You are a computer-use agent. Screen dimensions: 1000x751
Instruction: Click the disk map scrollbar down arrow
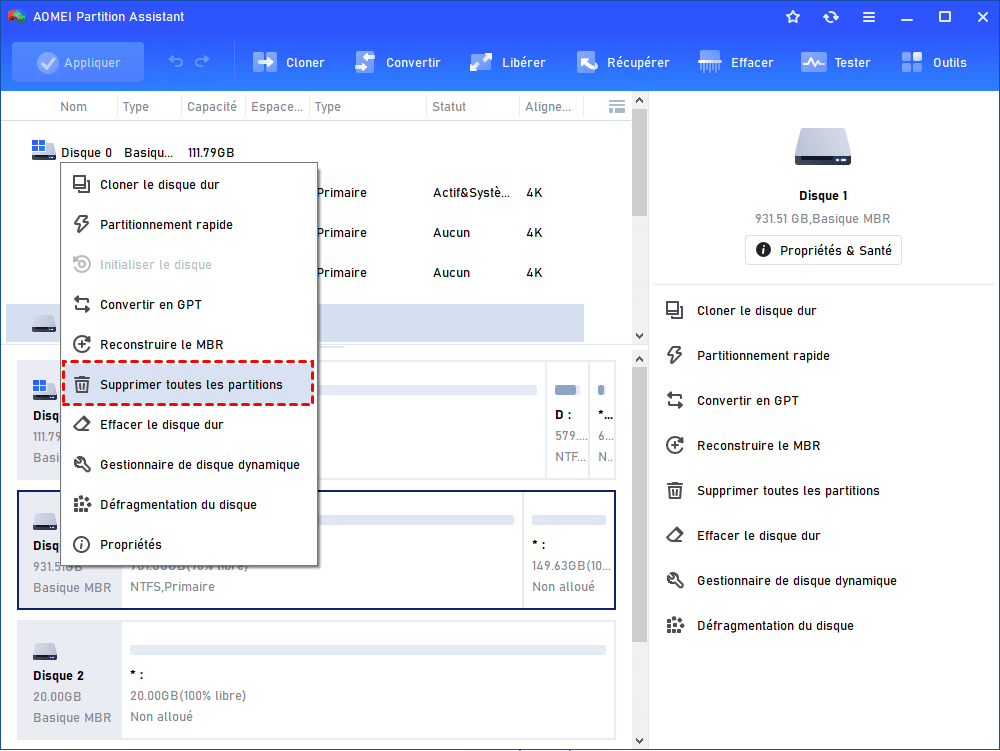pyautogui.click(x=640, y=741)
